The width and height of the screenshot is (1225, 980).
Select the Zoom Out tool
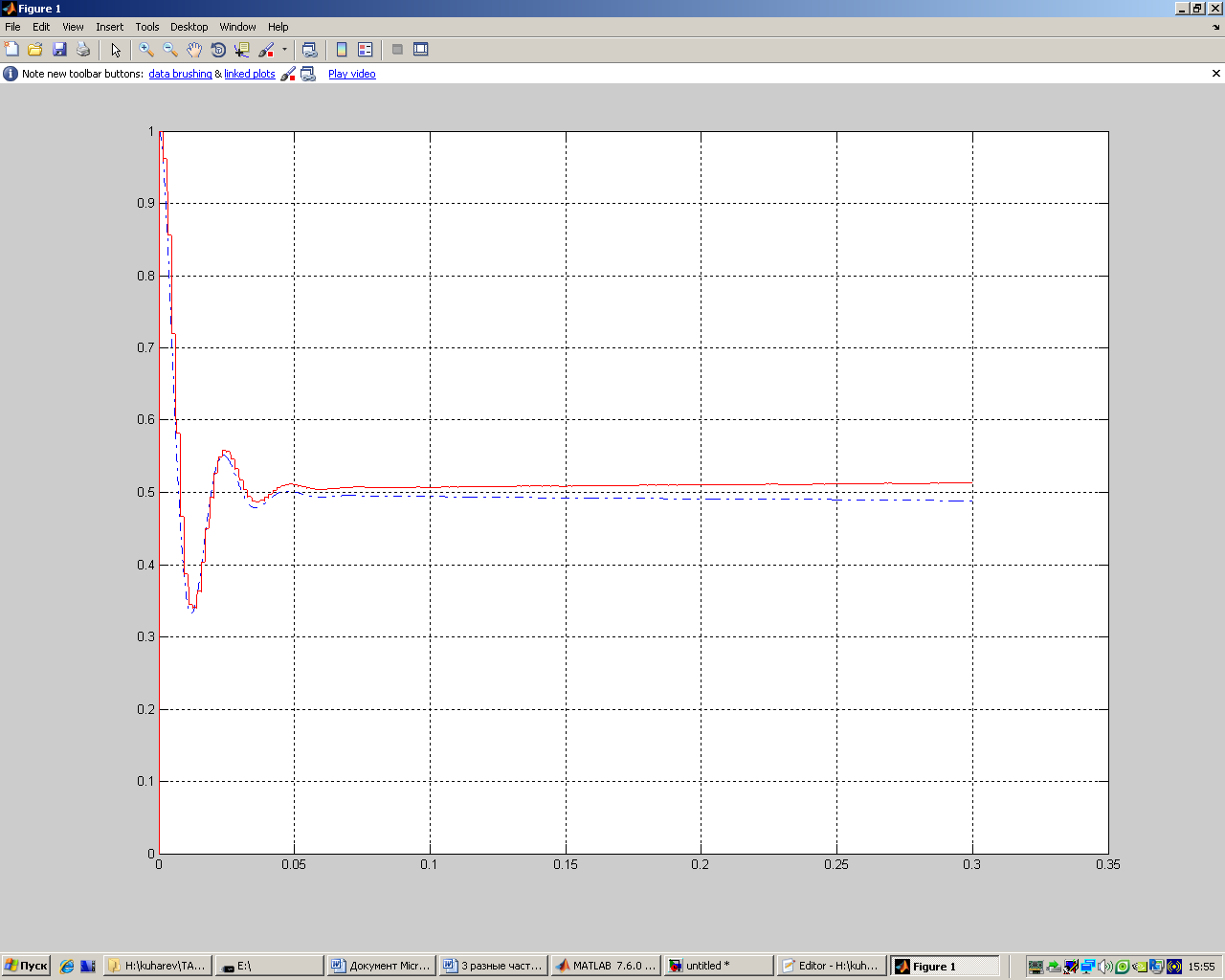tap(170, 49)
